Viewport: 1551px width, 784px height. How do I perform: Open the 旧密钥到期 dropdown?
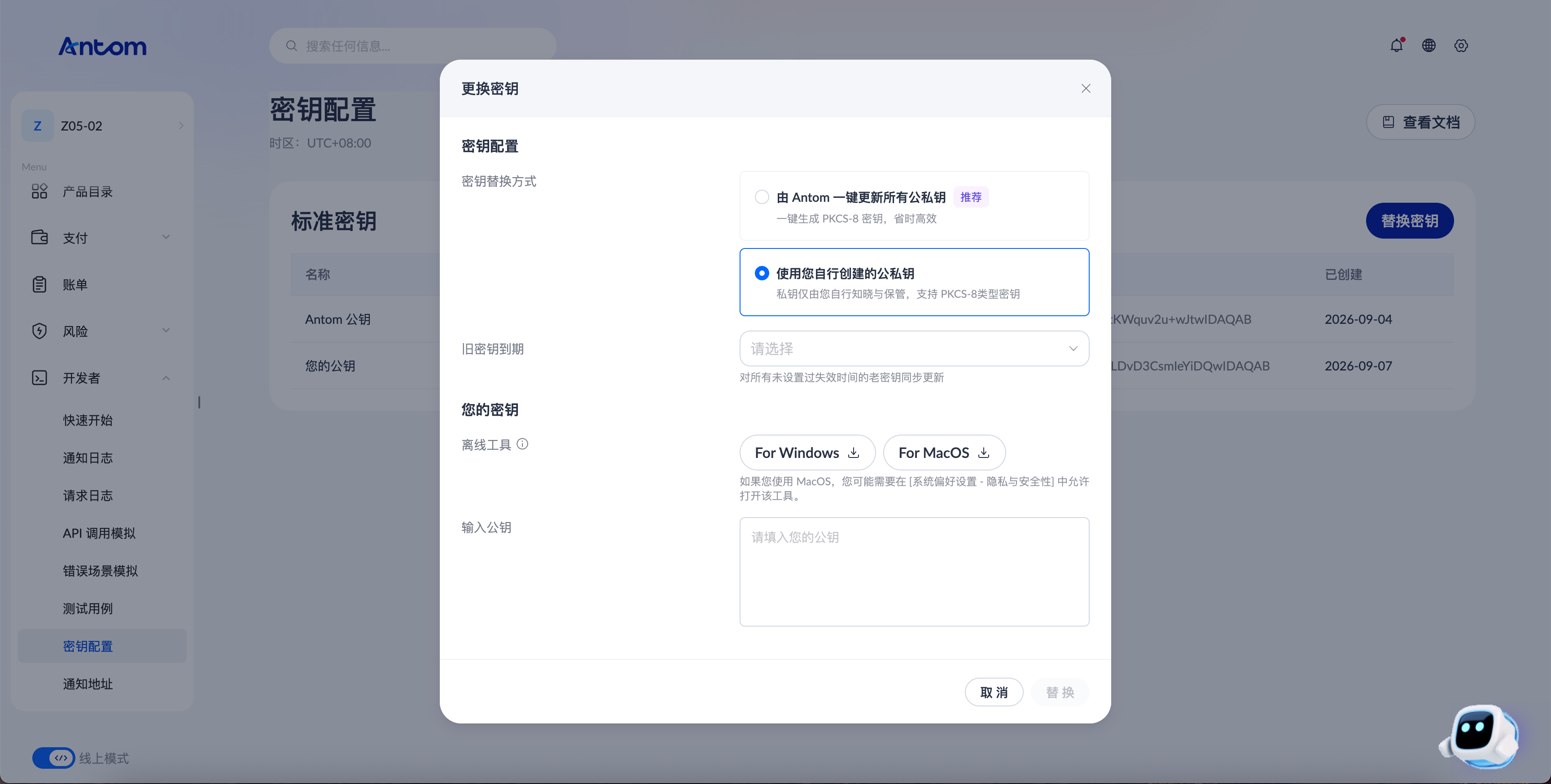point(914,348)
